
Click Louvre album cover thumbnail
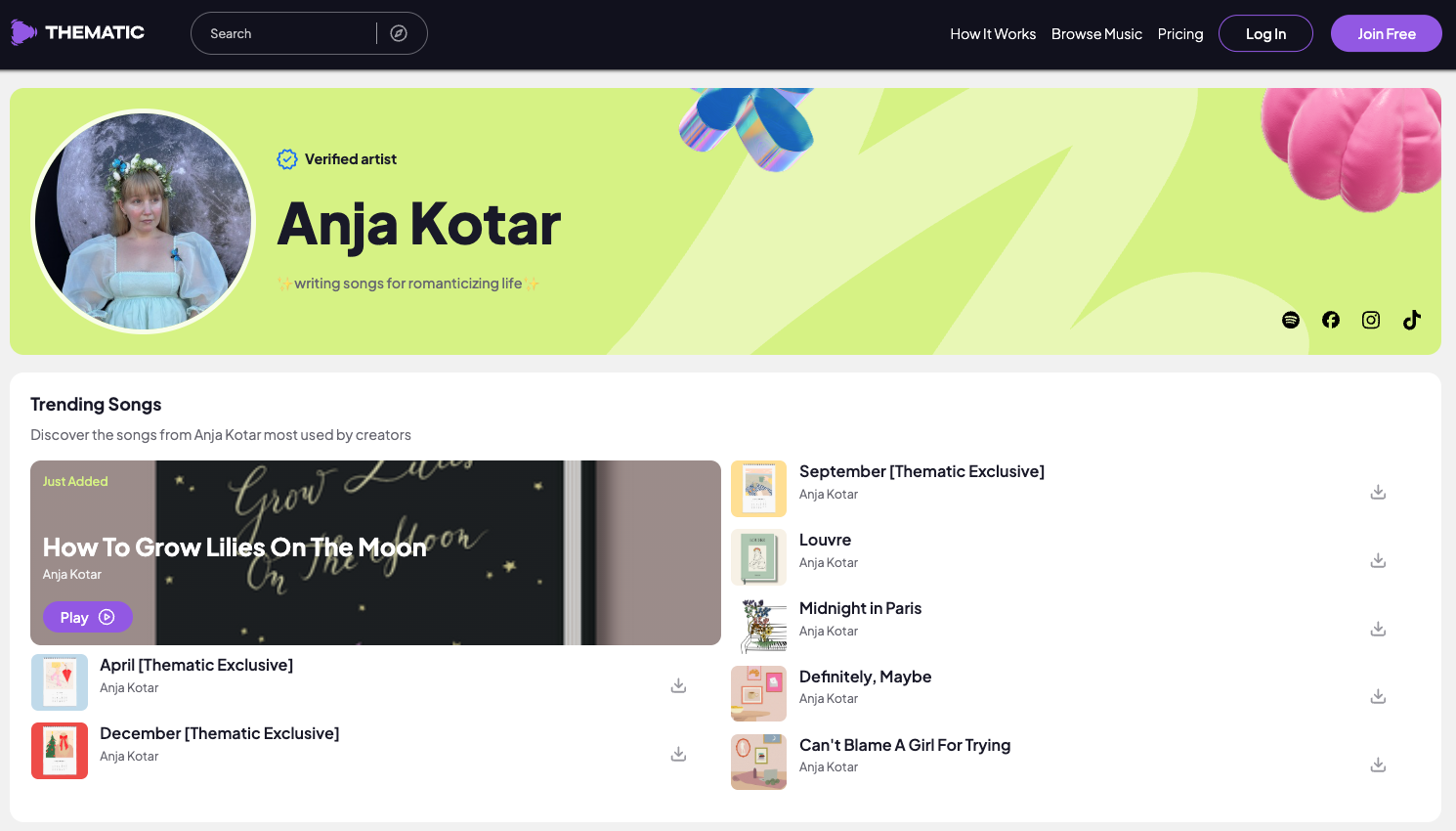click(758, 557)
